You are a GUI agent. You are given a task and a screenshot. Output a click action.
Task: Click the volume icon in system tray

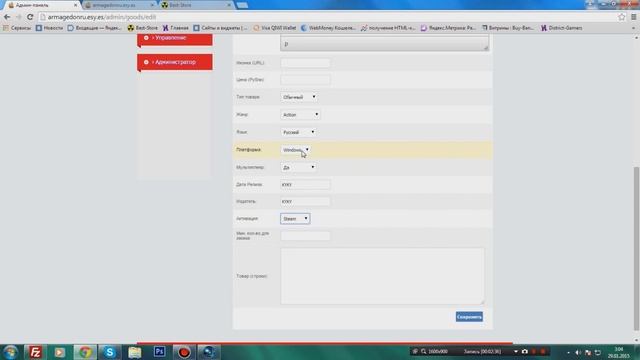[x=578, y=352]
